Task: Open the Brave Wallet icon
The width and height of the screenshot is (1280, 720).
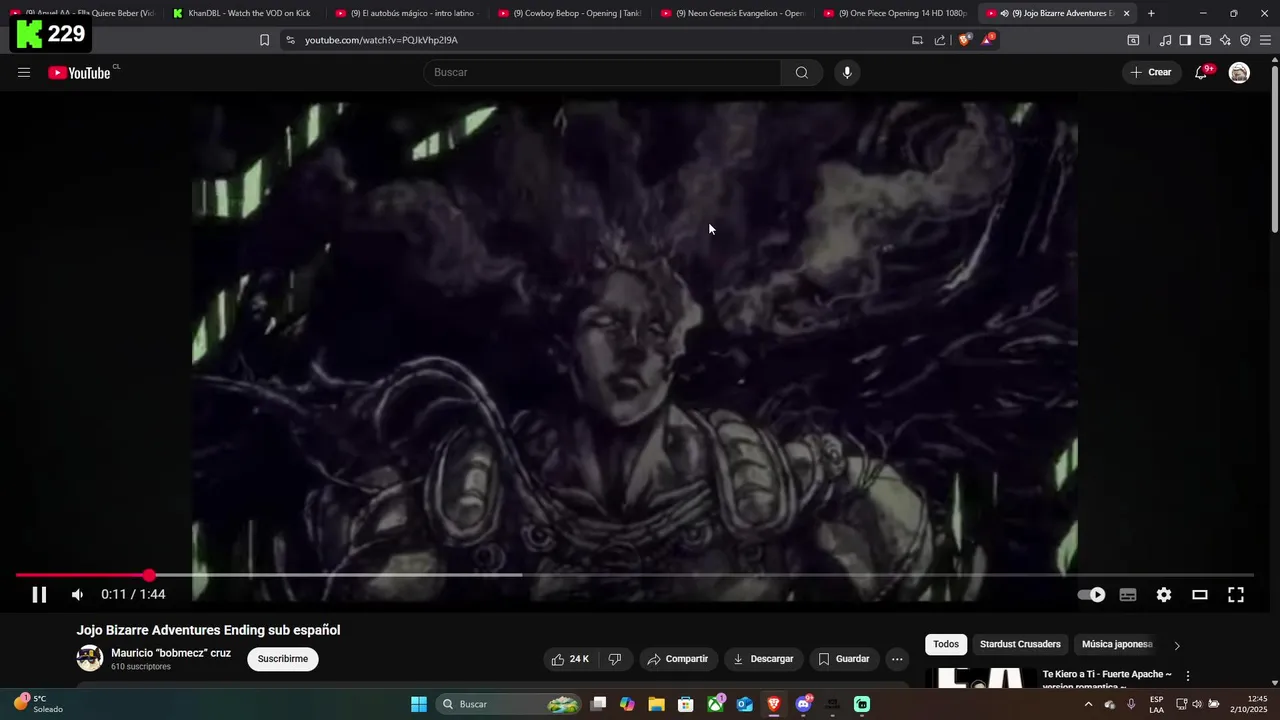Action: point(1205,40)
